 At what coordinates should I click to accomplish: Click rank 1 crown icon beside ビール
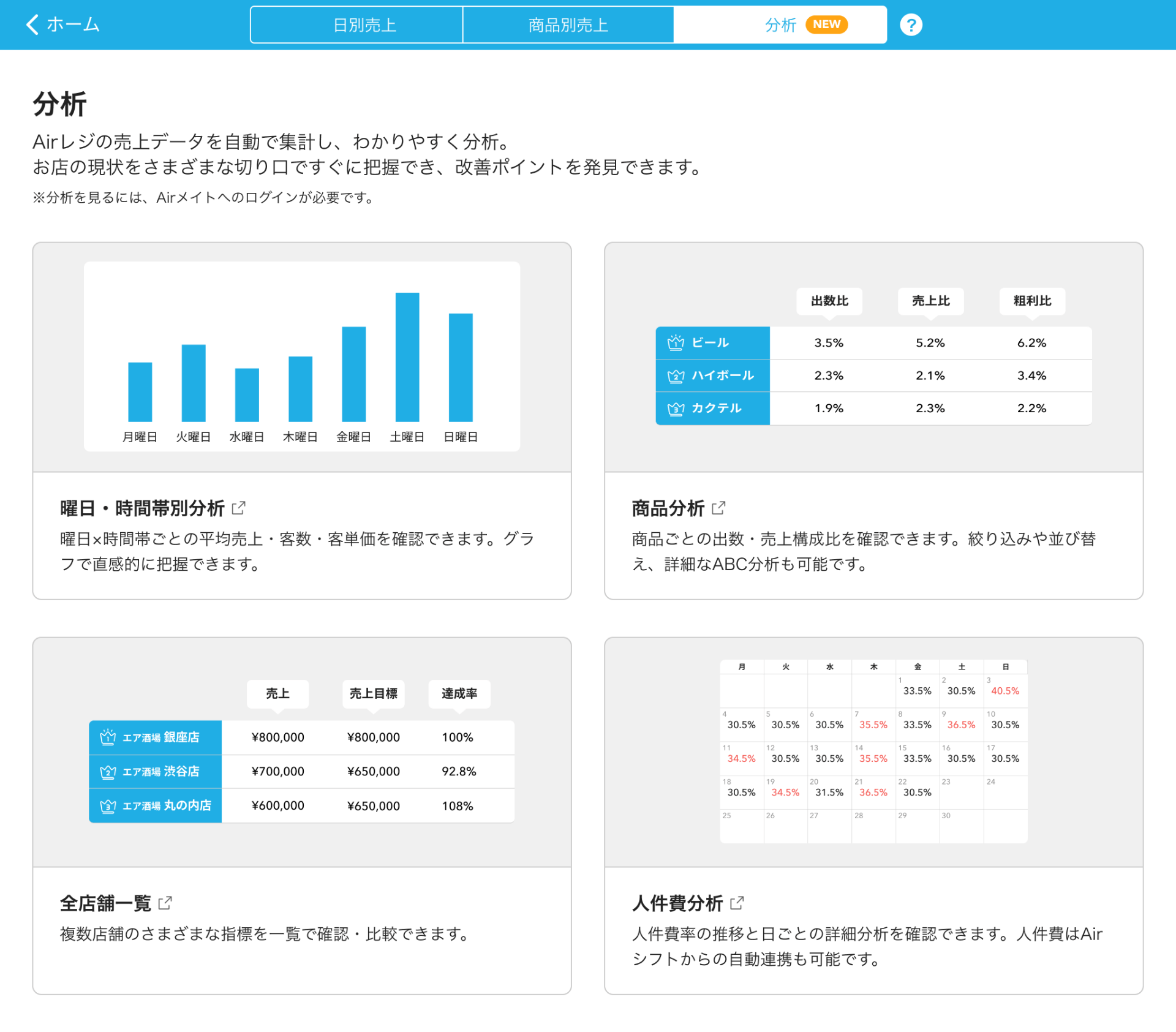[676, 342]
